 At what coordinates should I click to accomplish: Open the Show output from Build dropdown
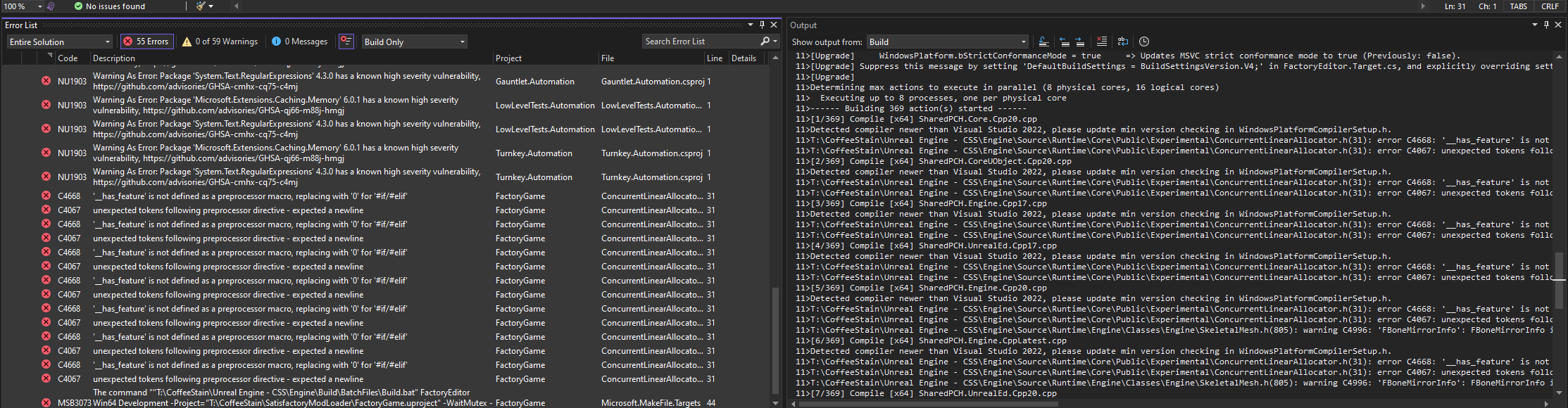[948, 42]
